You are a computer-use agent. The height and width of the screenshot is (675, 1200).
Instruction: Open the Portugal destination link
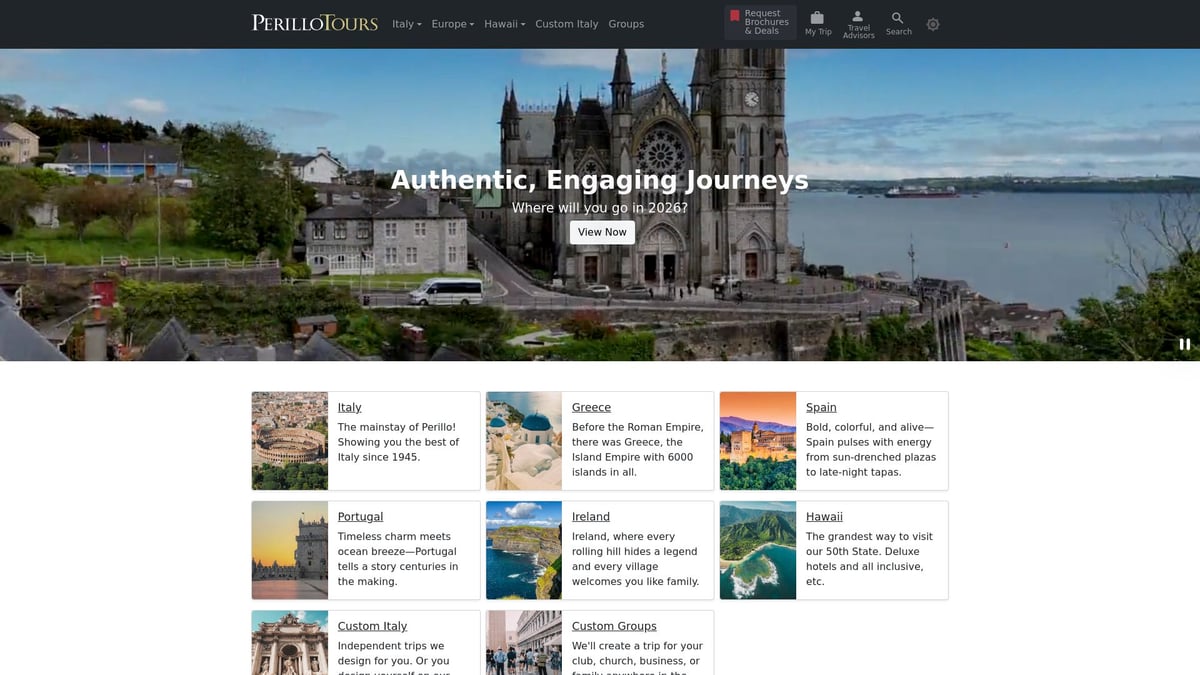click(x=360, y=516)
